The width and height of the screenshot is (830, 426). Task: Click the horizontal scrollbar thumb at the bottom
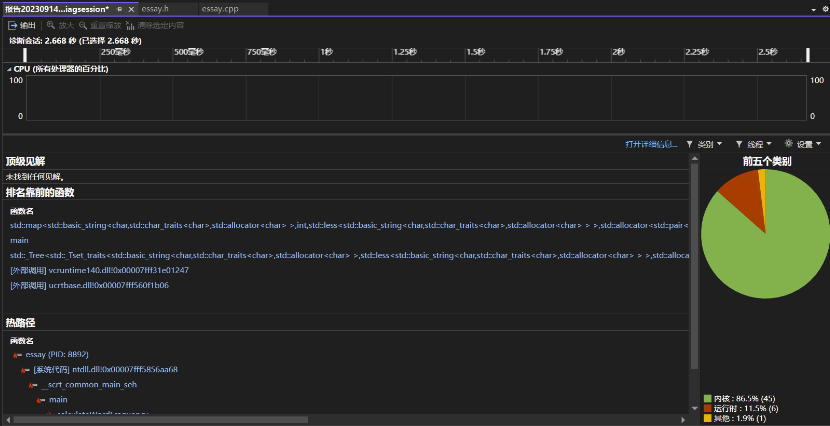(160, 420)
